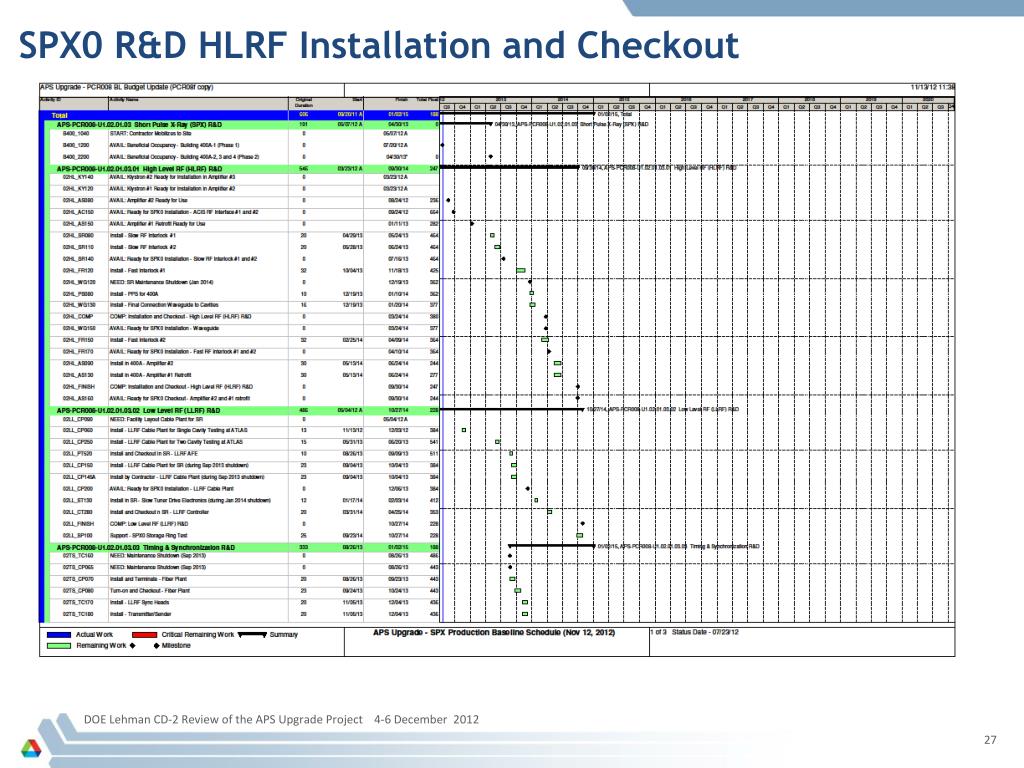Select the 'High Level RF (HLRF) R&D' group row
This screenshot has width=1024, height=768.
(245, 168)
